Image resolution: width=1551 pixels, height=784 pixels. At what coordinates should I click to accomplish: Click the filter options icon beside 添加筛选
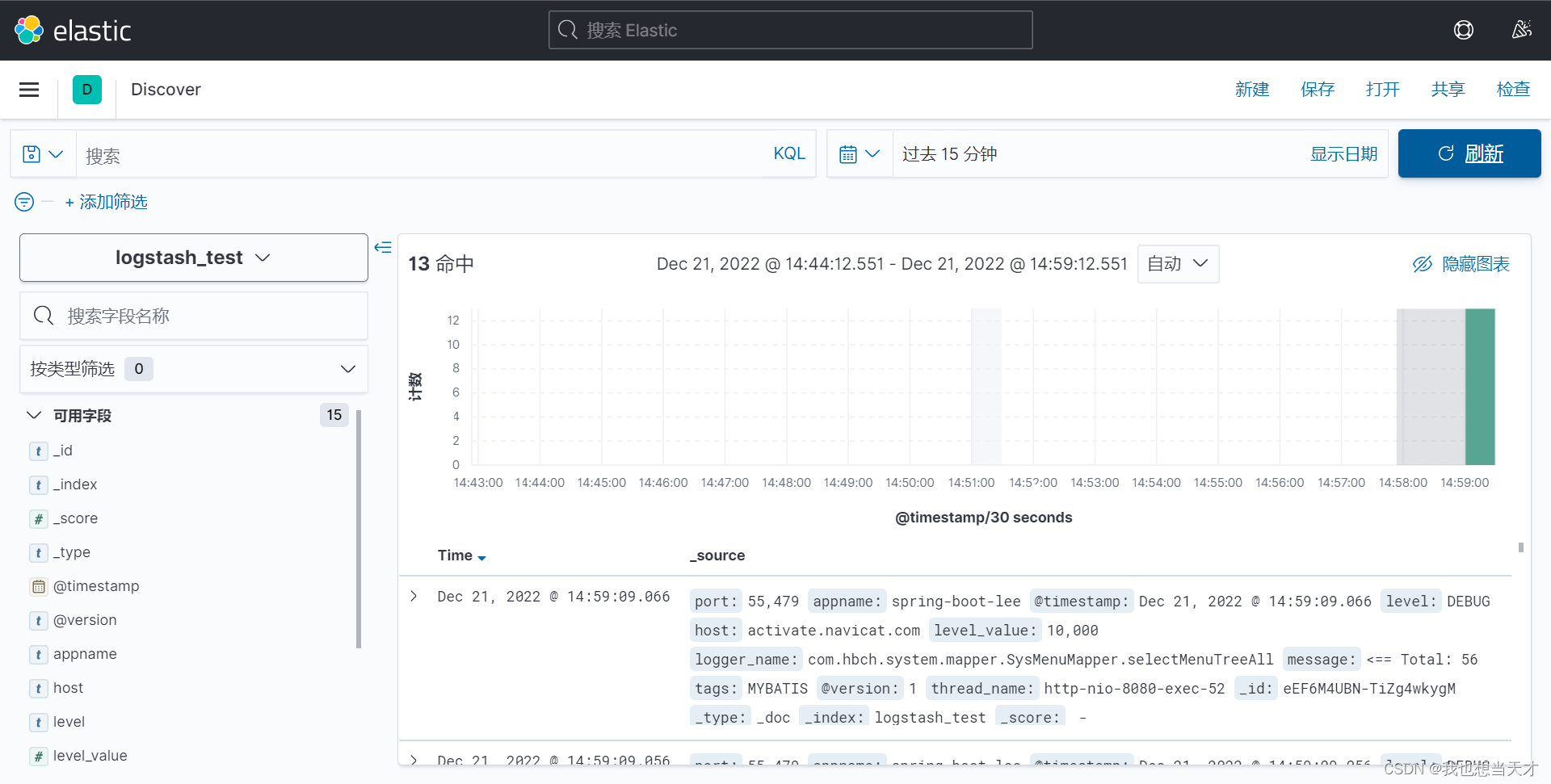[23, 202]
